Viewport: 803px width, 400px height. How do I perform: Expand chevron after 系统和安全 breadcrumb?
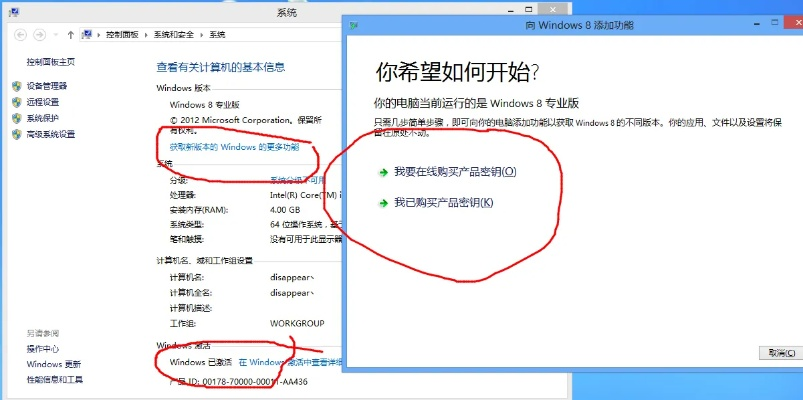click(x=202, y=35)
